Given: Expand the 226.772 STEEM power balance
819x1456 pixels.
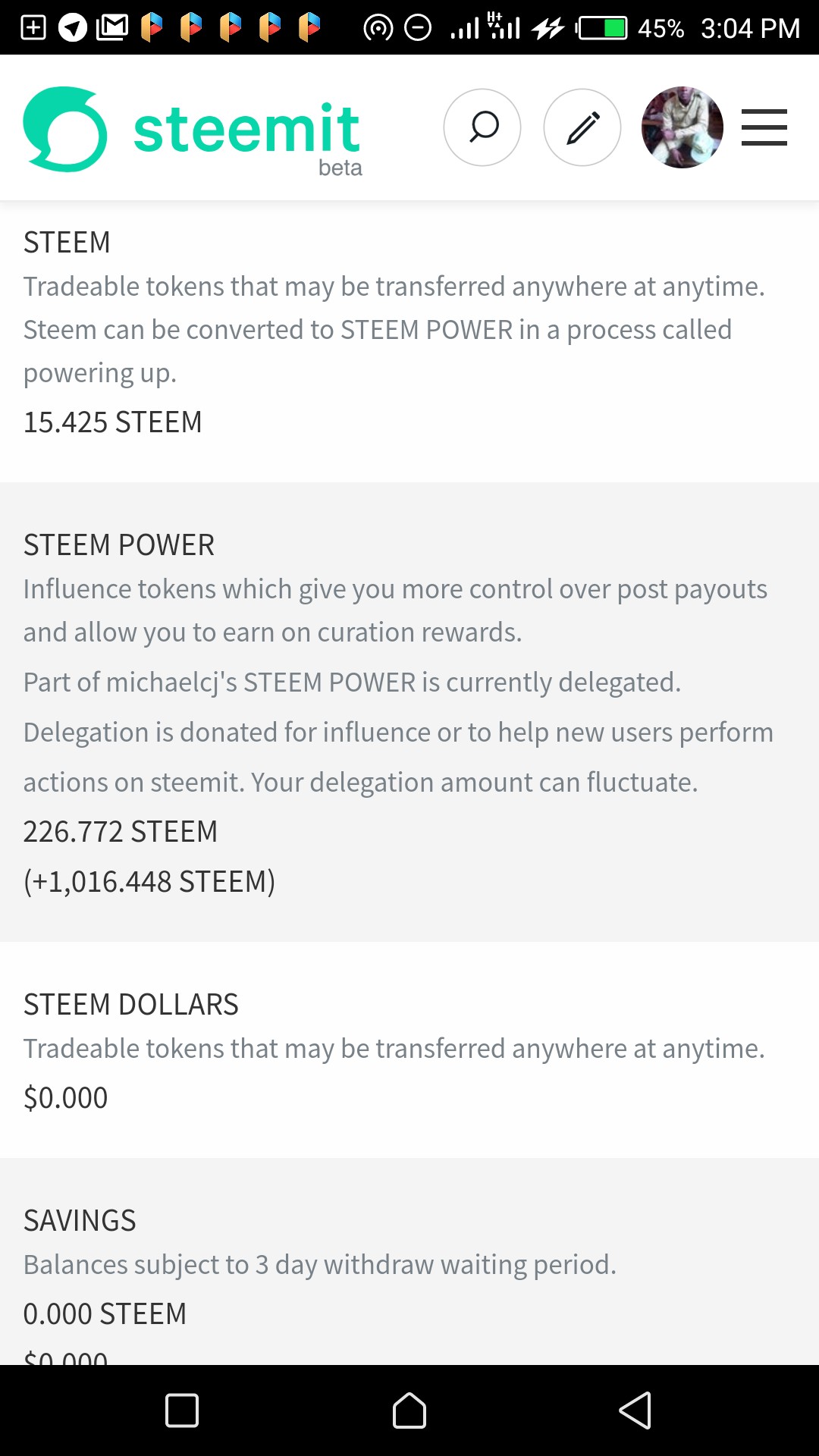Looking at the screenshot, I should [x=121, y=832].
